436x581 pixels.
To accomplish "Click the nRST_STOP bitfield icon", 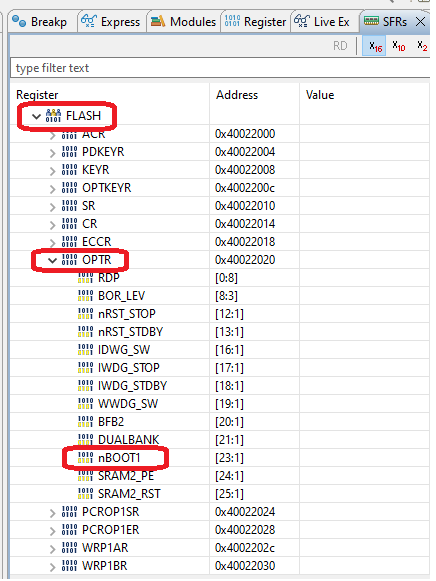I will pos(85,314).
